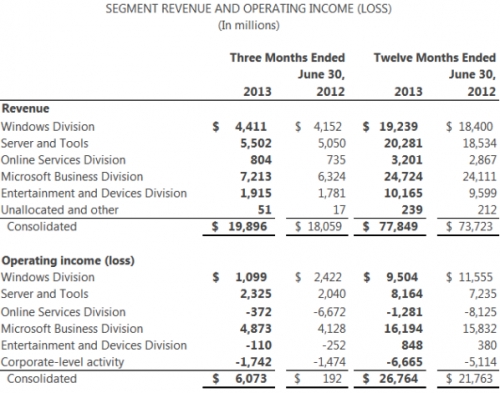Click Online Services operating loss -6,672
The height and width of the screenshot is (393, 500).
(329, 312)
